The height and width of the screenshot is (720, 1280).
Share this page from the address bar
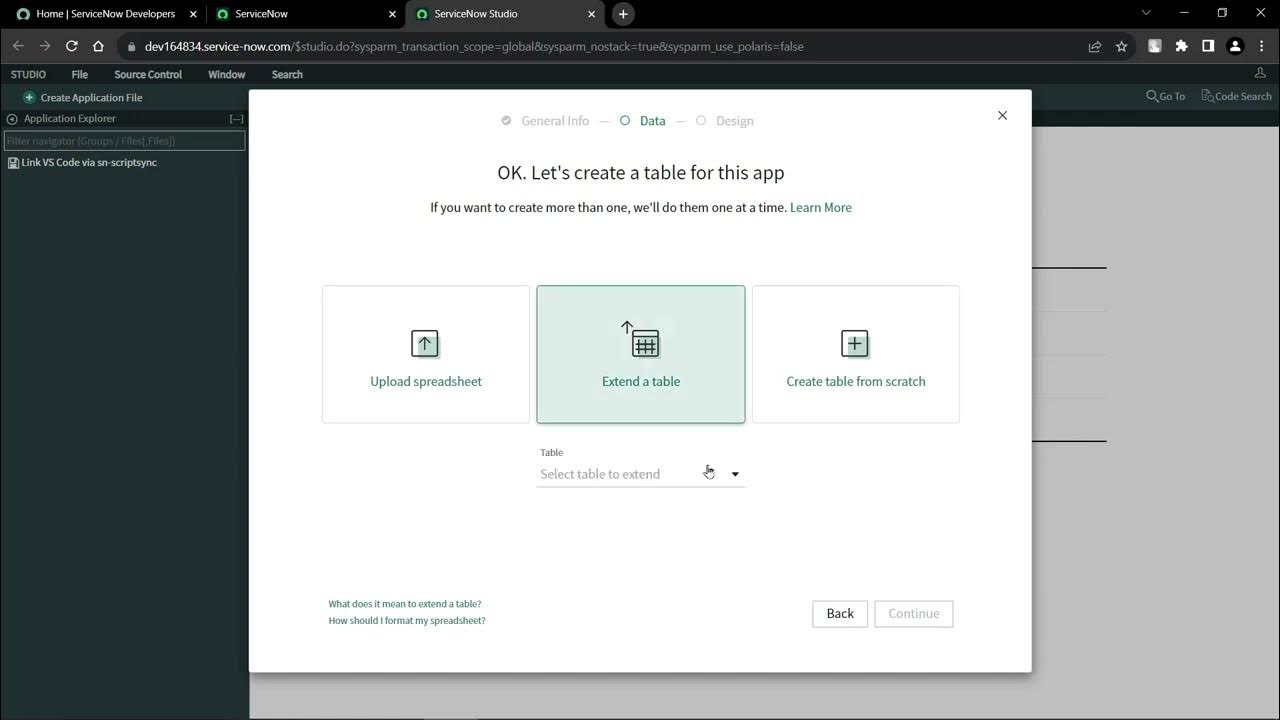tap(1095, 46)
